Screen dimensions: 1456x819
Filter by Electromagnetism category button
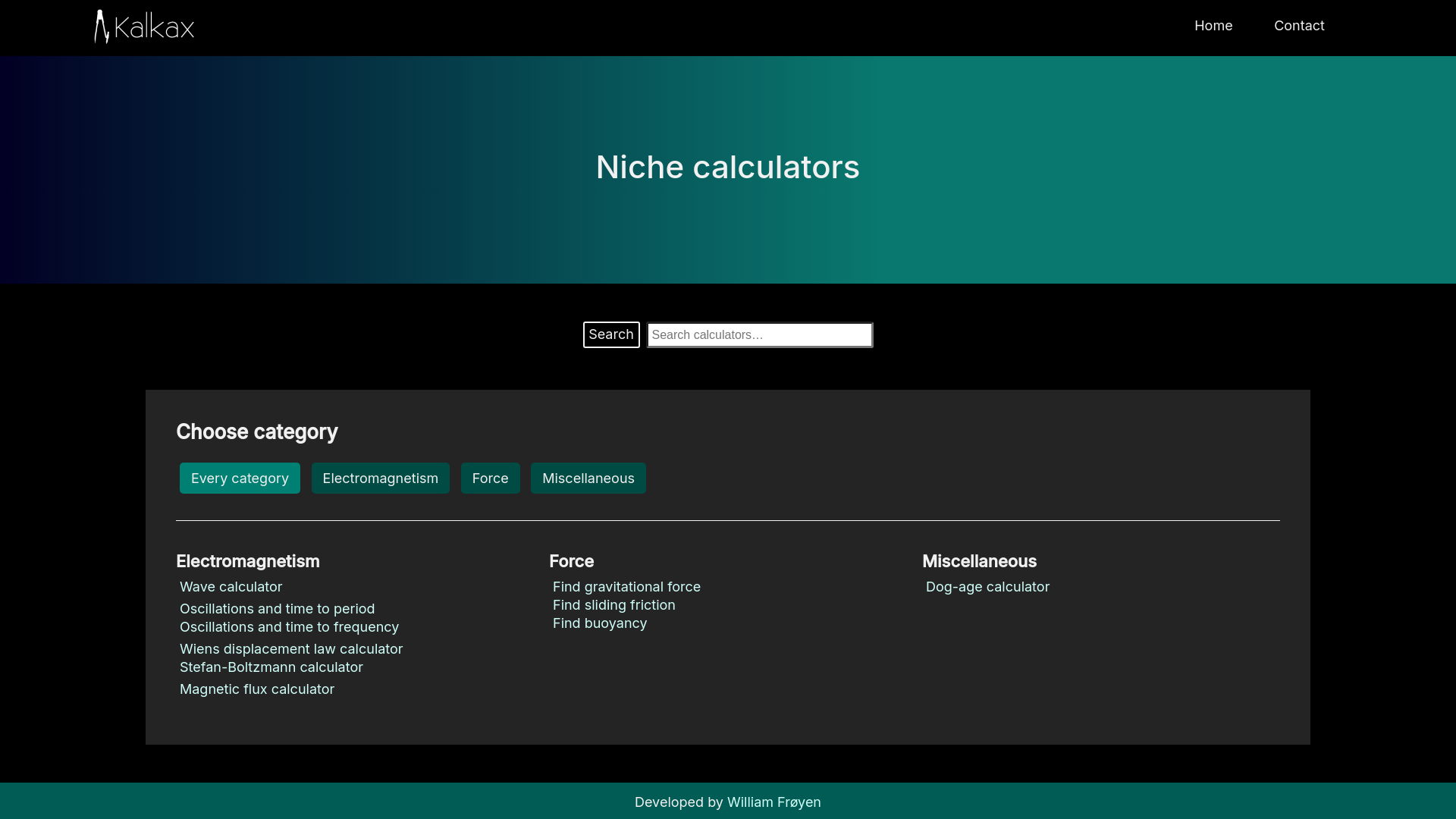coord(381,479)
